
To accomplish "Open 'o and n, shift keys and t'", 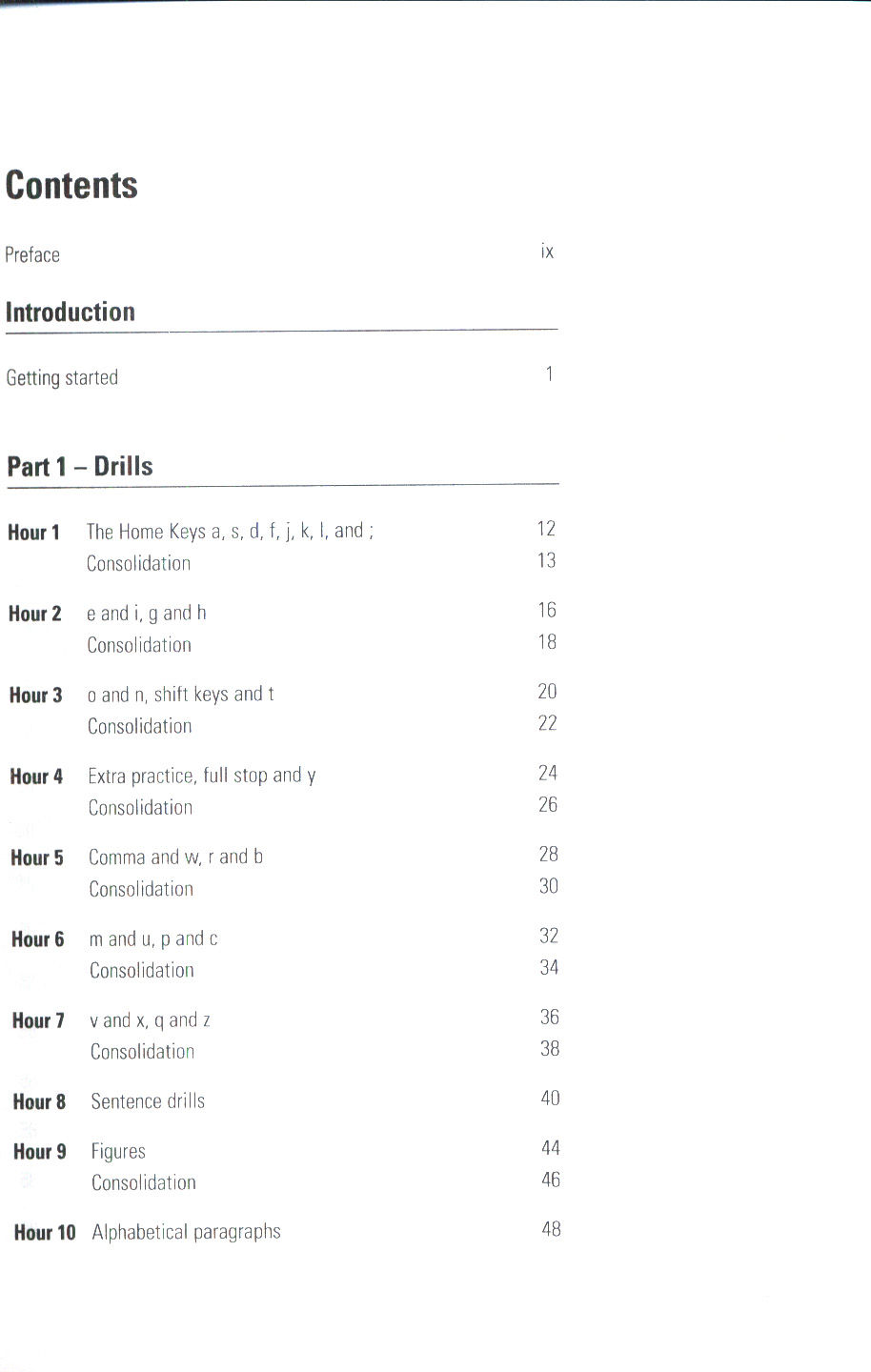I will [181, 695].
